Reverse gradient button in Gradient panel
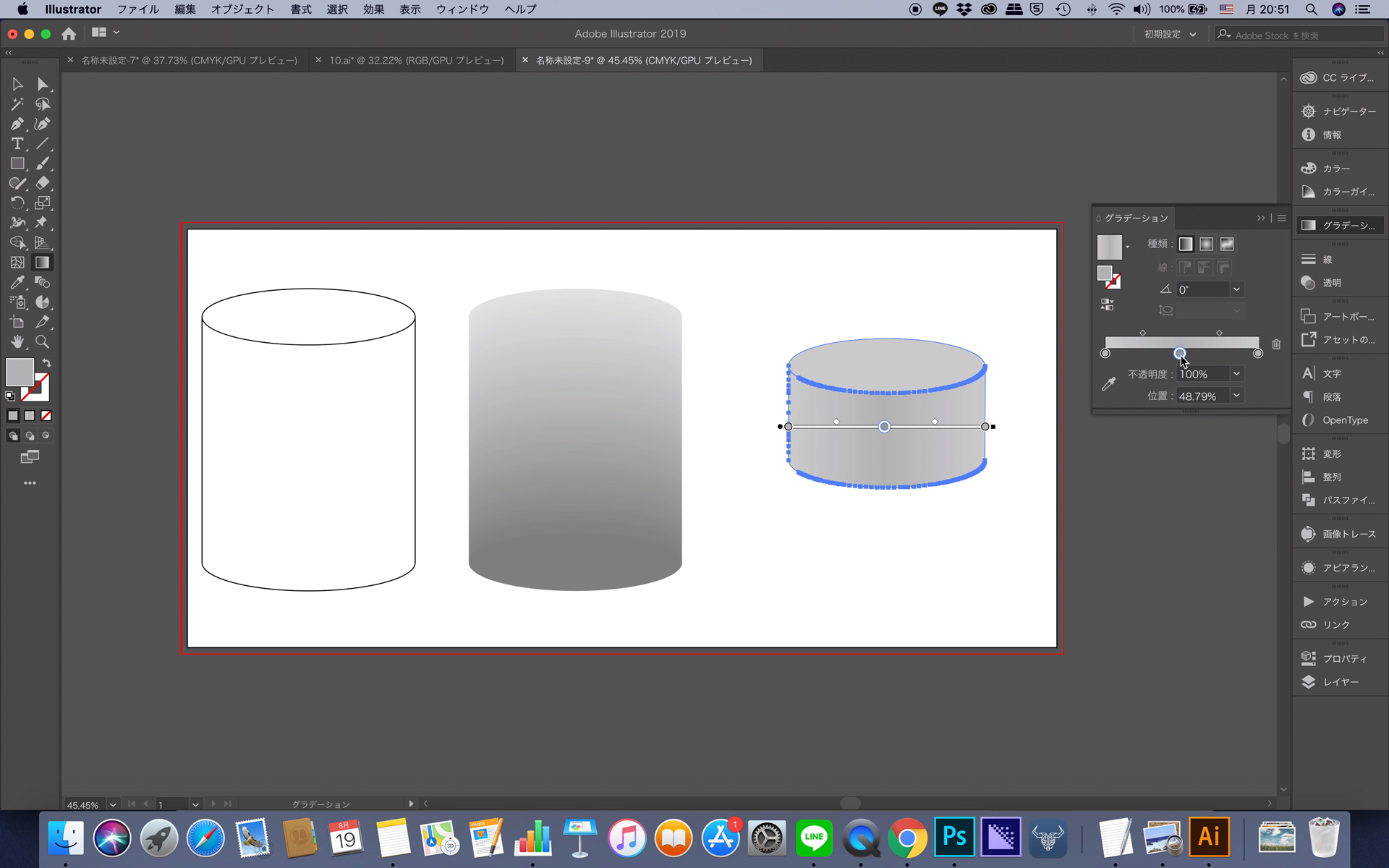The height and width of the screenshot is (868, 1389). [1107, 305]
